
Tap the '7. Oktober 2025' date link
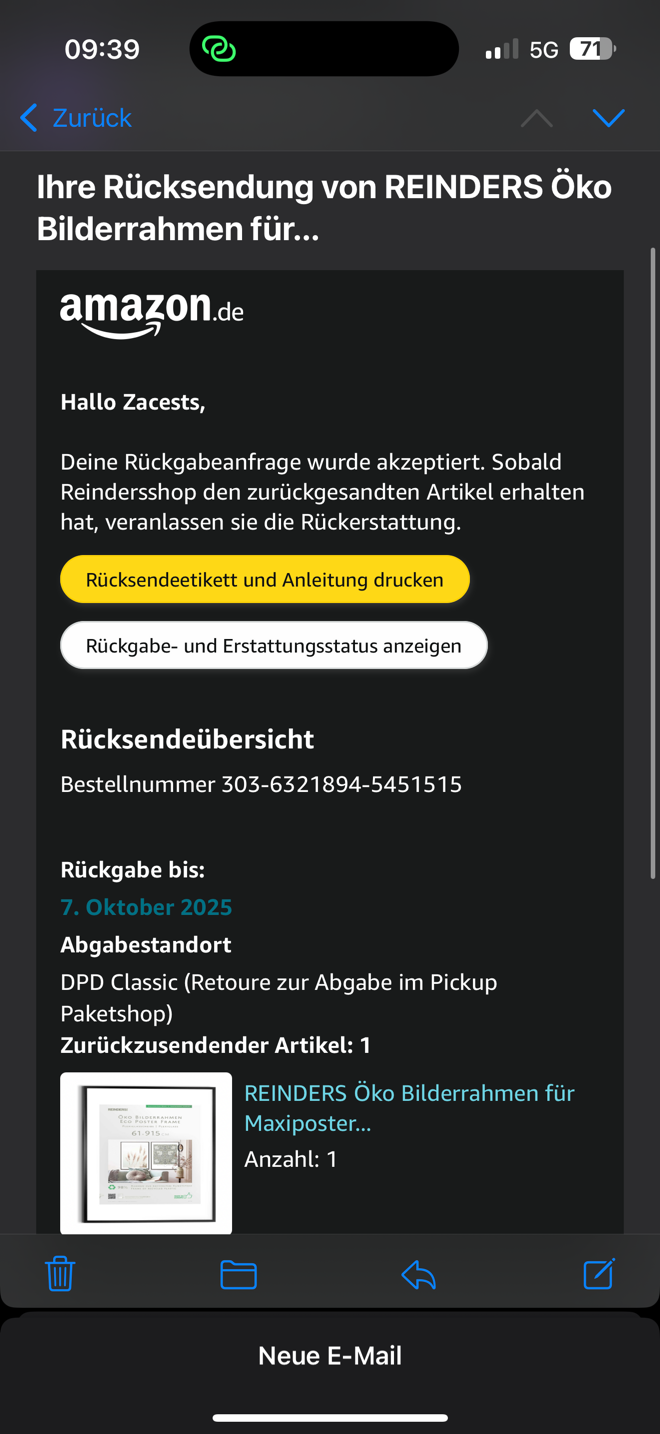point(146,907)
